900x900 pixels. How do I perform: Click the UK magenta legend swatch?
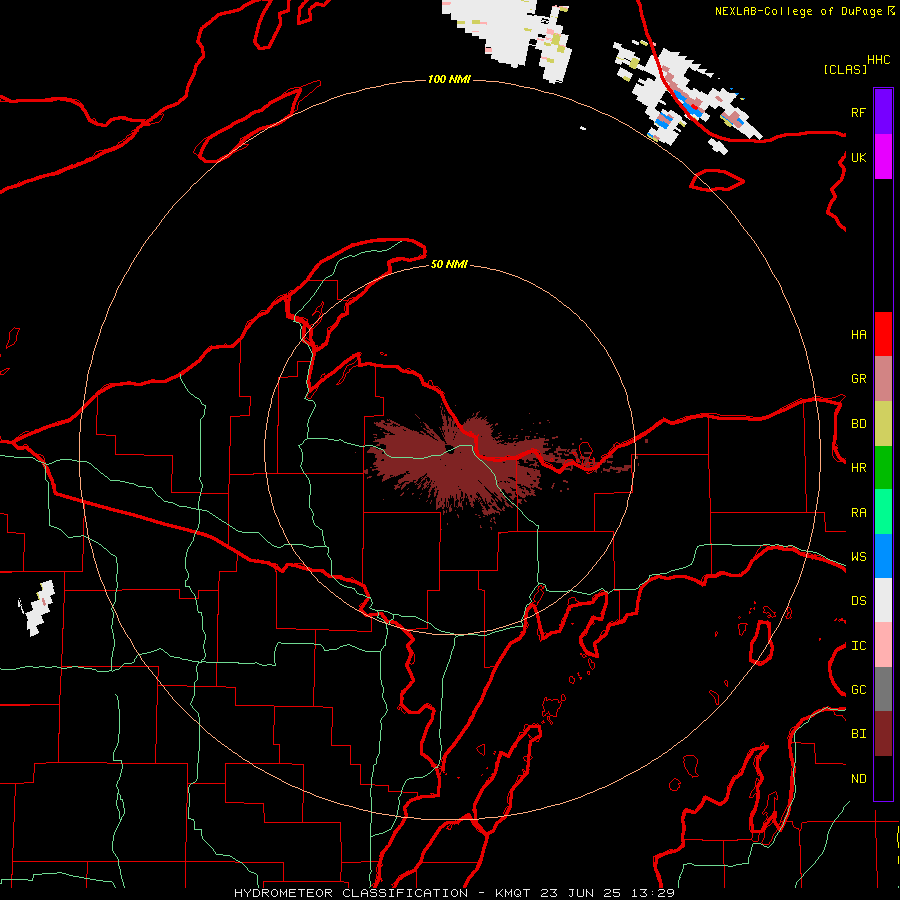(x=883, y=157)
